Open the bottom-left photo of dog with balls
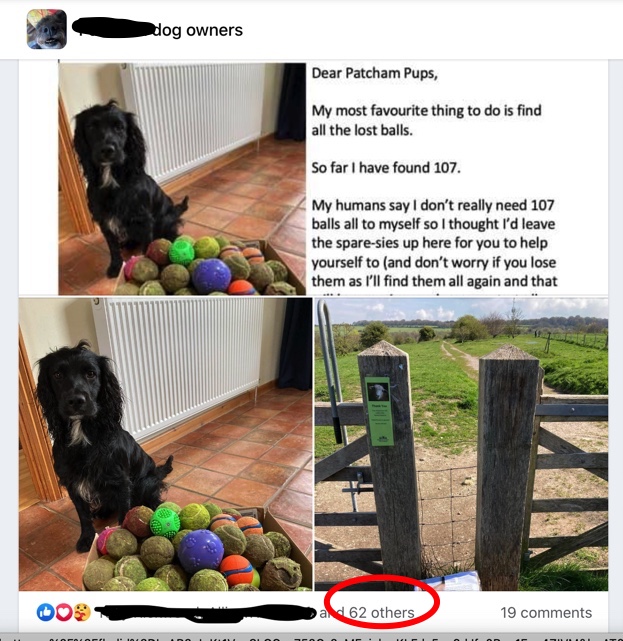This screenshot has width=623, height=641. (166, 444)
